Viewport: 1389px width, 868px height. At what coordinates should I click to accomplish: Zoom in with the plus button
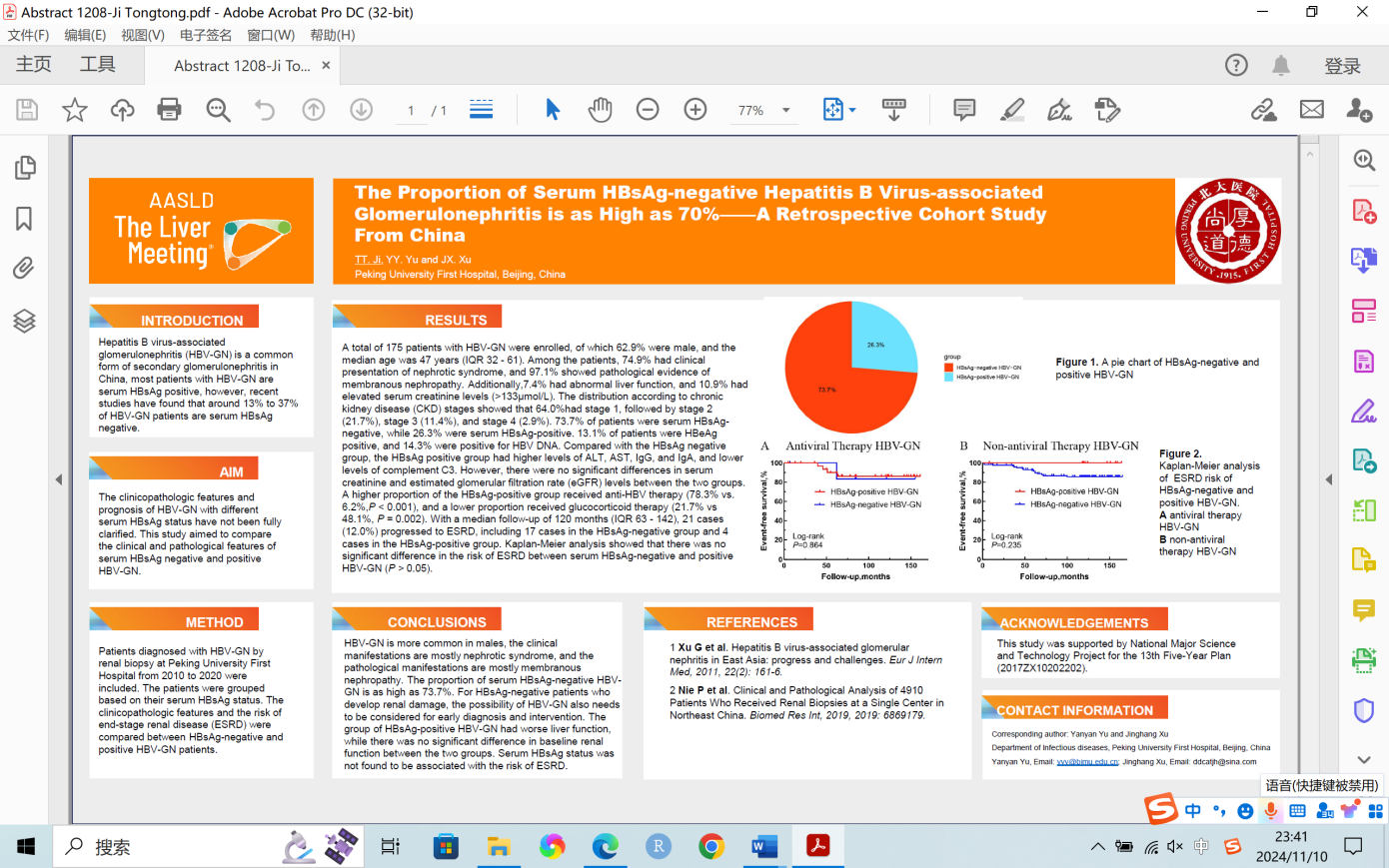tap(695, 110)
